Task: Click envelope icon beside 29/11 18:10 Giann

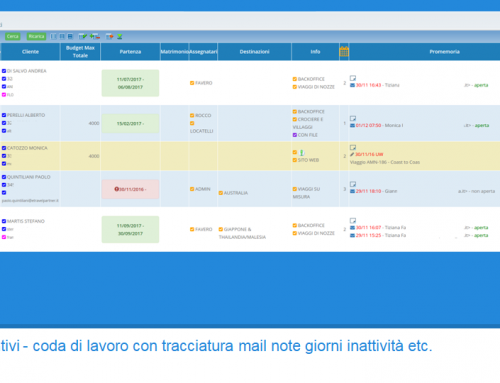Action: [x=352, y=191]
